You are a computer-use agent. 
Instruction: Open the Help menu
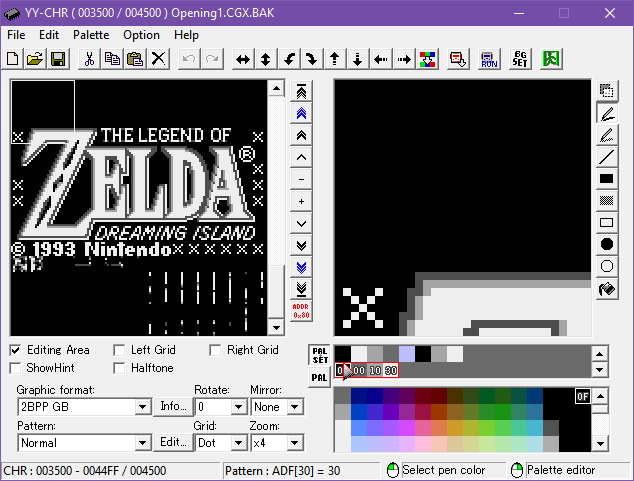point(186,35)
